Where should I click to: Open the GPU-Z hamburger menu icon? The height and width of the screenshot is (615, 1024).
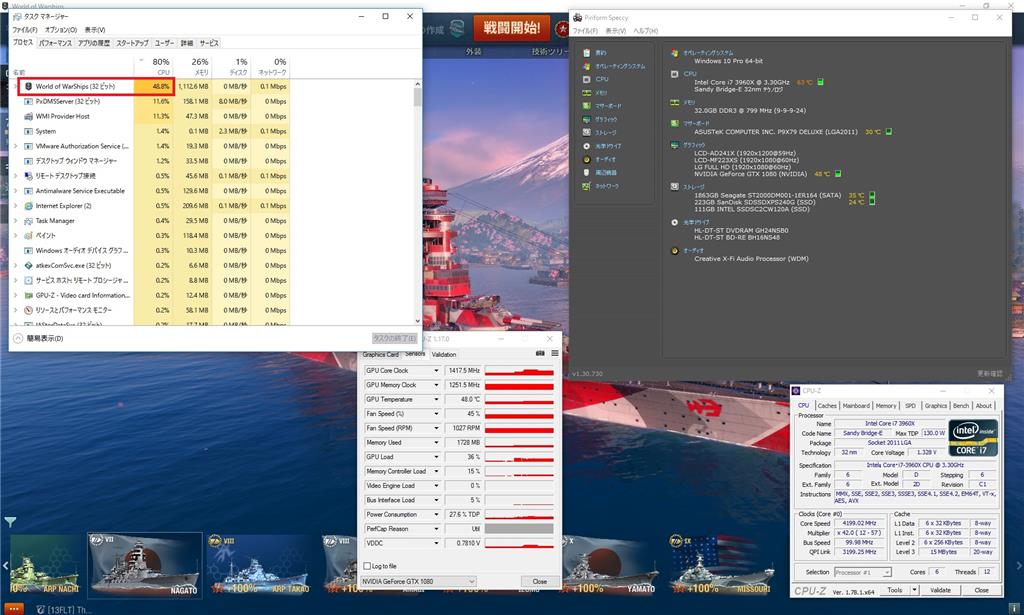554,353
